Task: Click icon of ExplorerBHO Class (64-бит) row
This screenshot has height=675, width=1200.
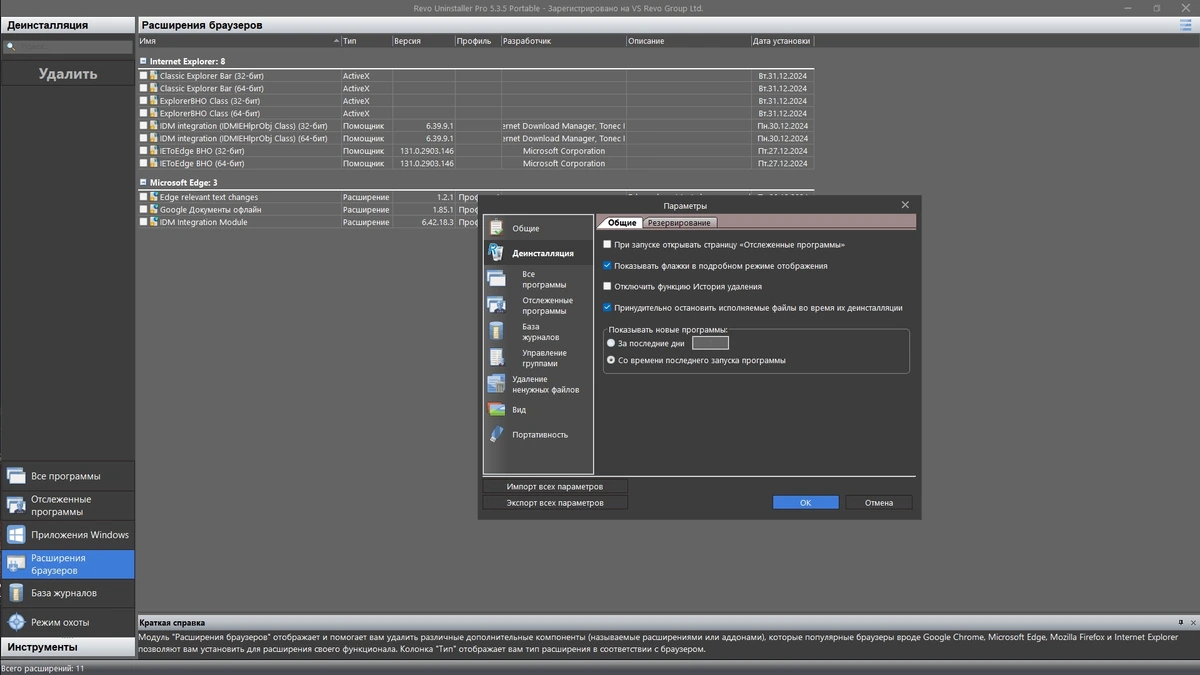Action: 154,113
